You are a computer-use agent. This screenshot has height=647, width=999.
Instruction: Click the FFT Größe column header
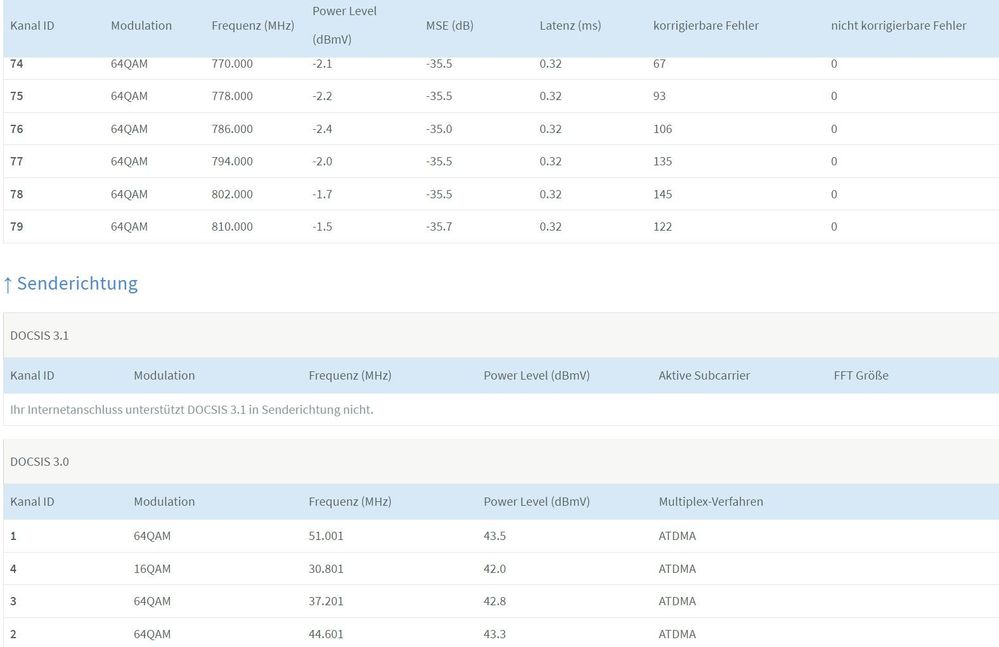(861, 376)
